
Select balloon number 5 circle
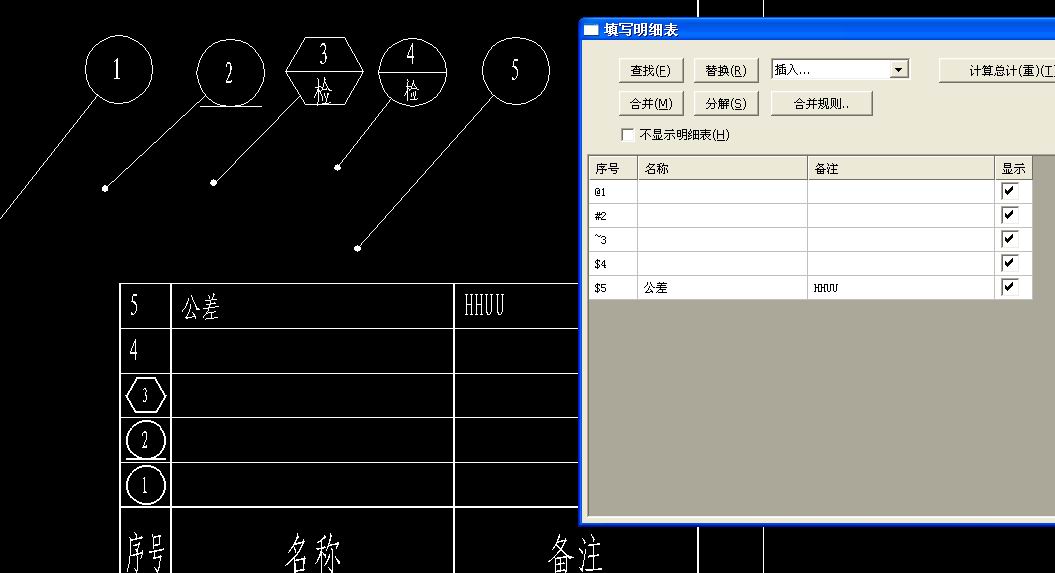(515, 70)
